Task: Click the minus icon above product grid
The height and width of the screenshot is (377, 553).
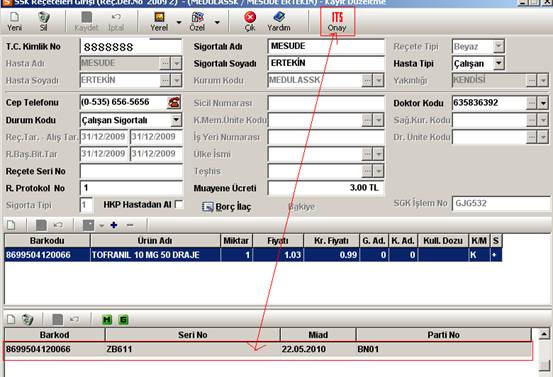Action: coord(130,225)
